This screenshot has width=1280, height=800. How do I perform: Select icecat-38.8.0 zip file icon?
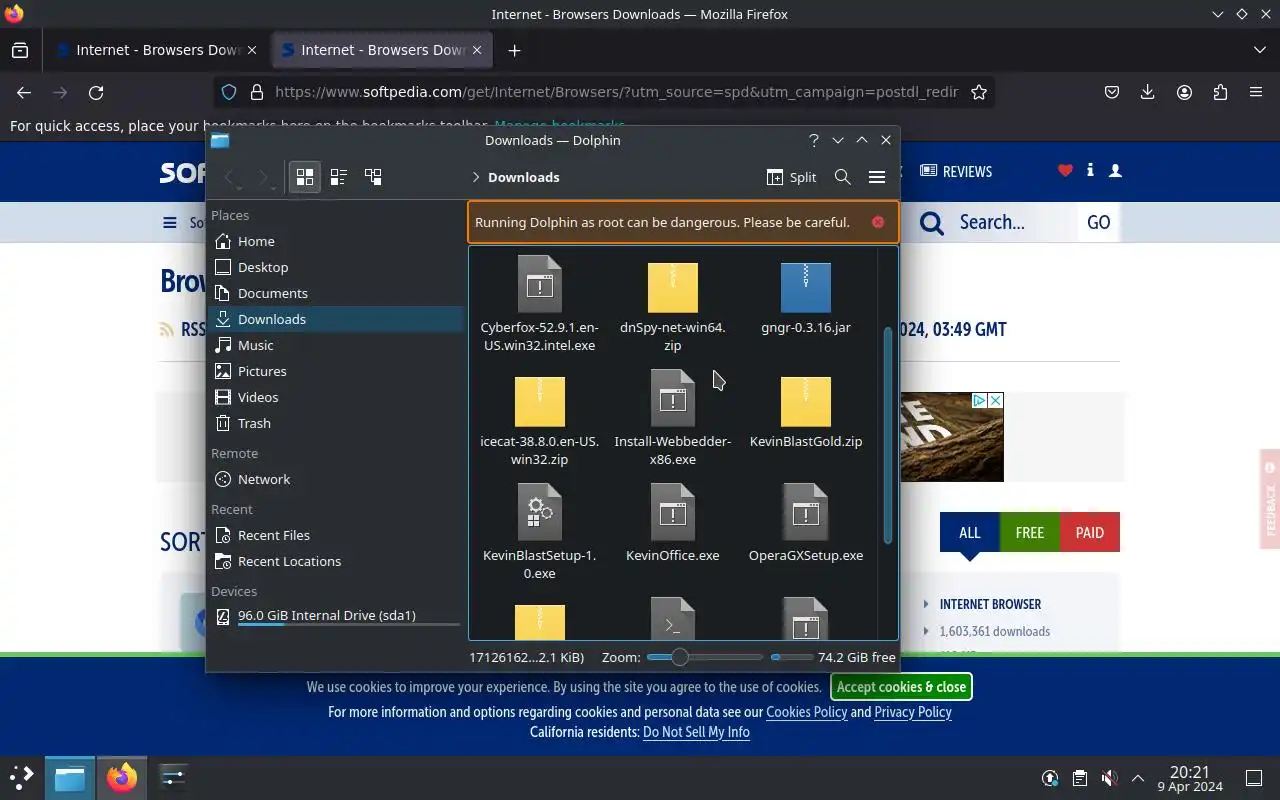(540, 401)
